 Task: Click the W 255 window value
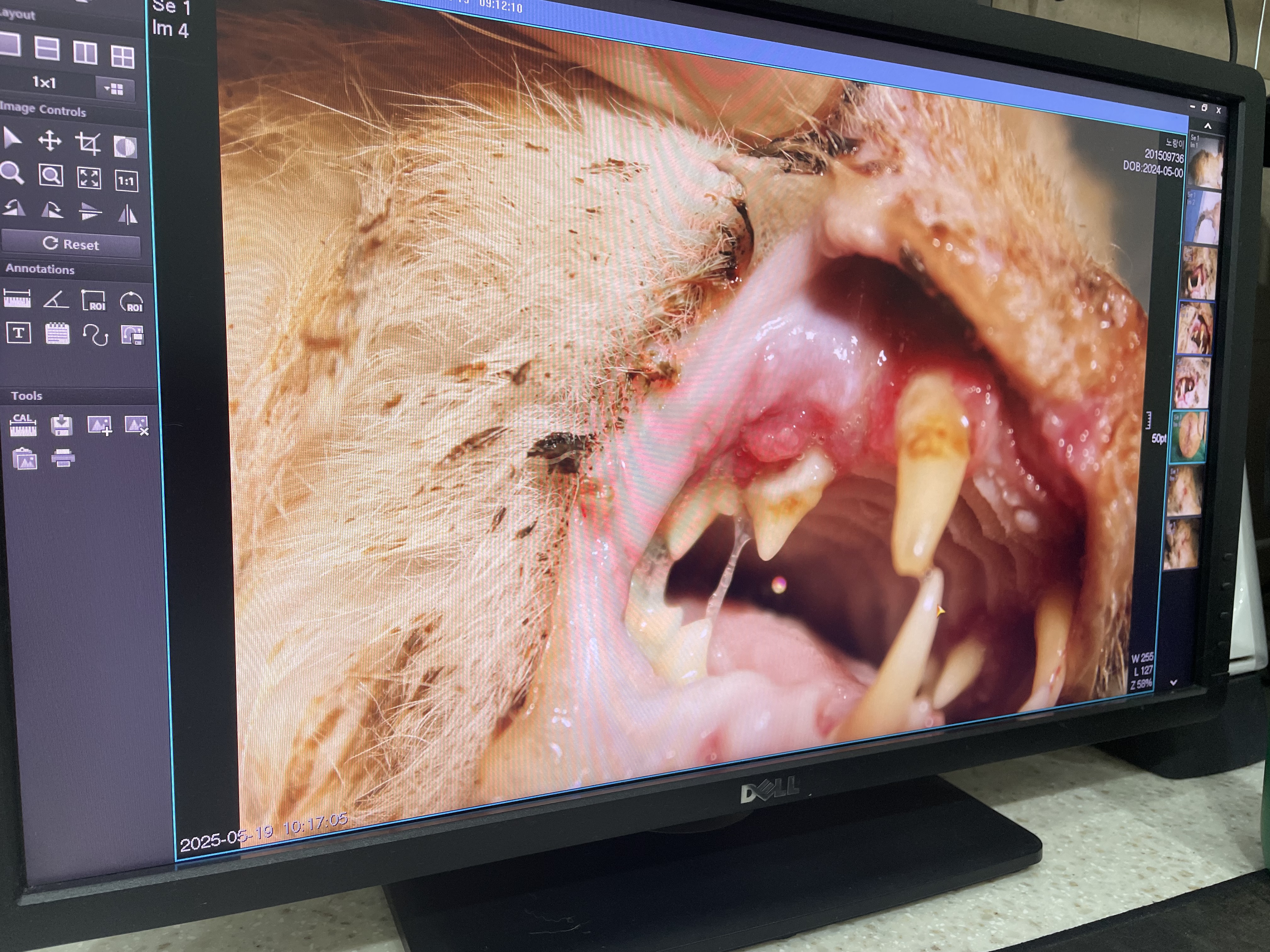click(x=1142, y=658)
